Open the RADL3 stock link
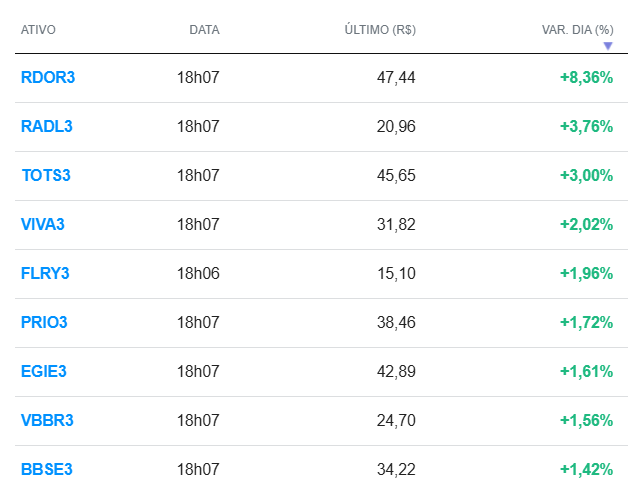This screenshot has height=484, width=628. click(46, 126)
